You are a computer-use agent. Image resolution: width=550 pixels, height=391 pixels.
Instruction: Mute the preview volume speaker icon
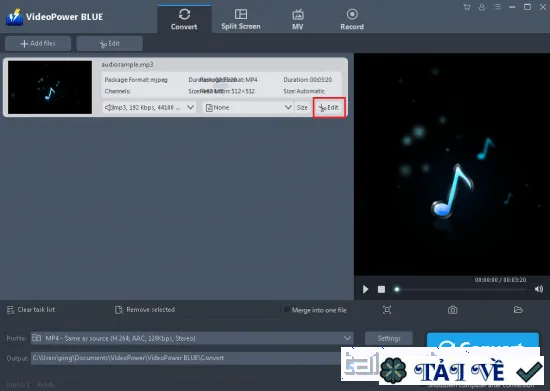pos(539,289)
